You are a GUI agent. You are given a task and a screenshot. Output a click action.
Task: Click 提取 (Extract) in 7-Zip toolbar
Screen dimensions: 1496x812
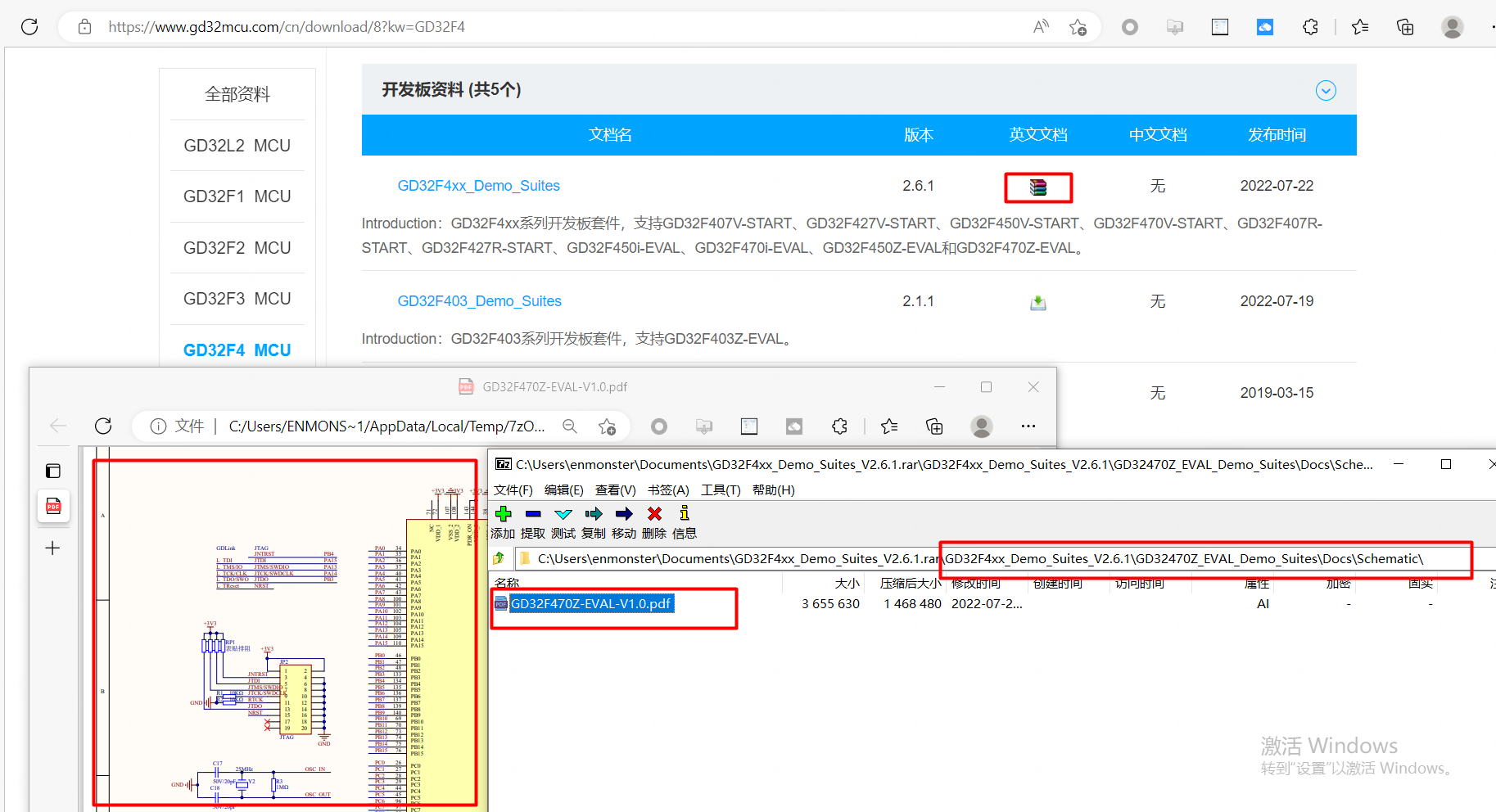pos(533,522)
